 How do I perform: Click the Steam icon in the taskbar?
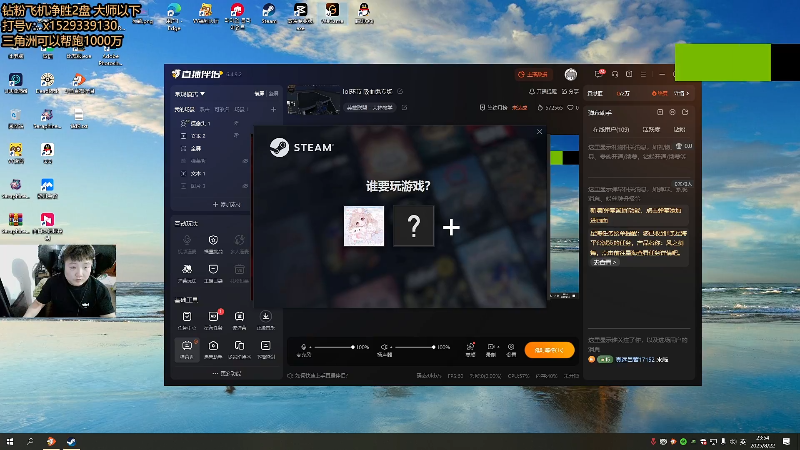coord(71,441)
